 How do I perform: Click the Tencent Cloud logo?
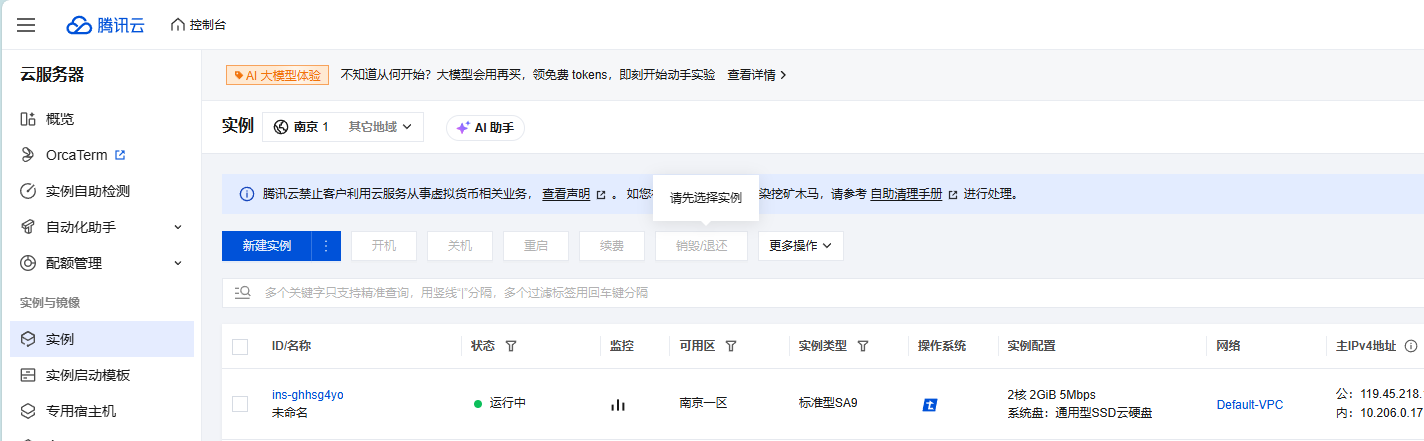(105, 25)
